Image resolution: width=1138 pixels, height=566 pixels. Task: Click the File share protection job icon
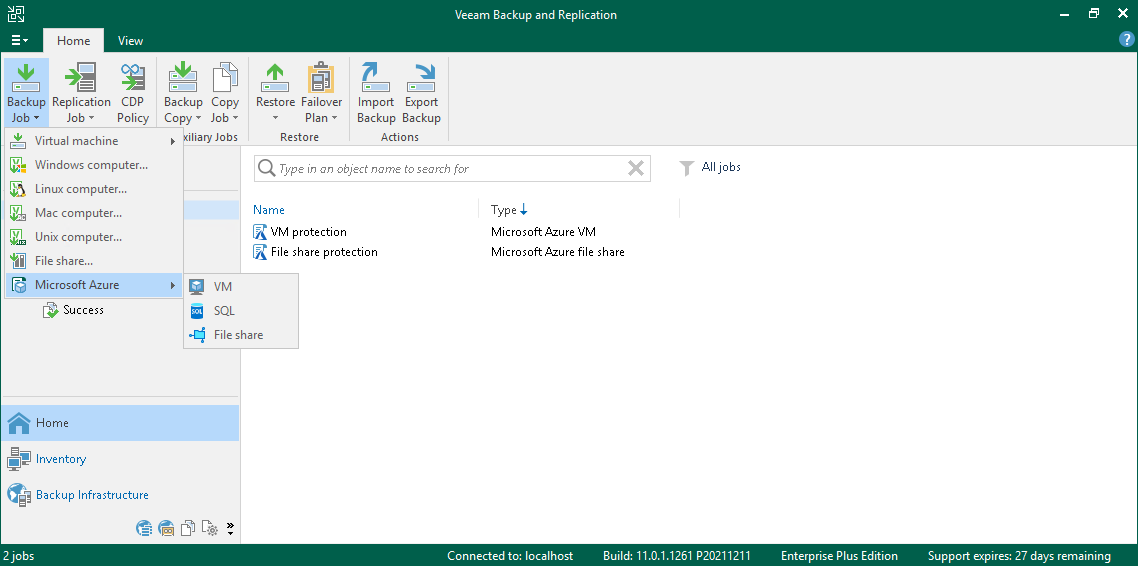260,252
